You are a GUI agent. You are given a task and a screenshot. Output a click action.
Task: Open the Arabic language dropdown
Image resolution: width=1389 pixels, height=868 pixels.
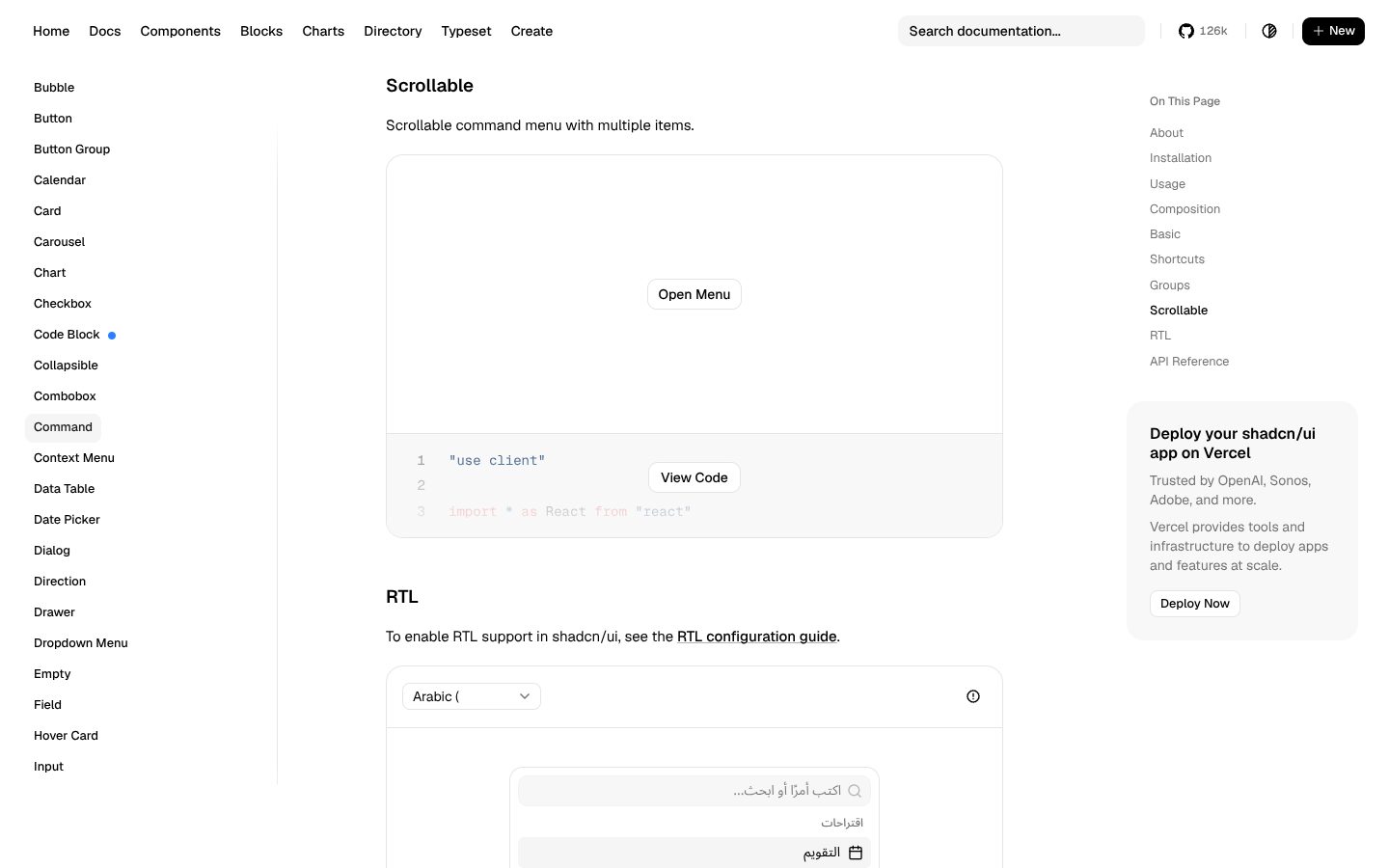point(472,696)
